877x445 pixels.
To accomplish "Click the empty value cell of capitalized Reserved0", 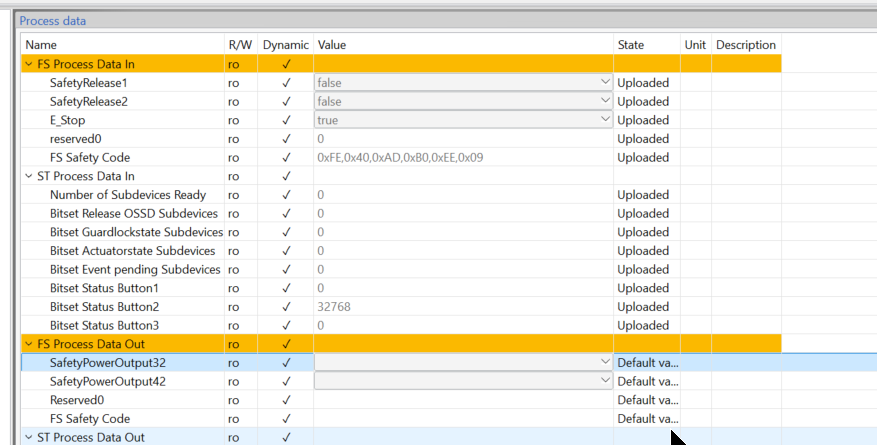I will click(x=463, y=400).
